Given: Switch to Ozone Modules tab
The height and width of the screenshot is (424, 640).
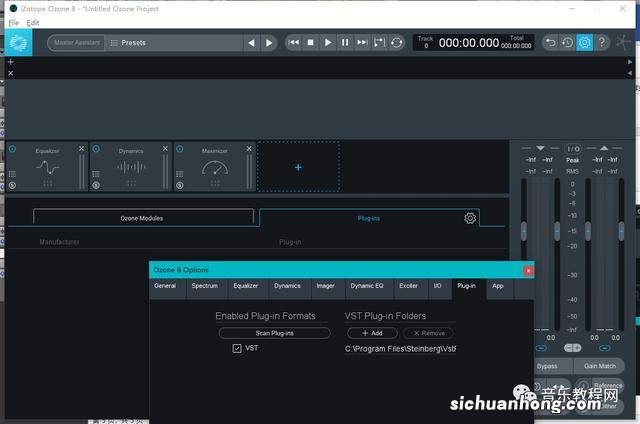Looking at the screenshot, I should (142, 218).
